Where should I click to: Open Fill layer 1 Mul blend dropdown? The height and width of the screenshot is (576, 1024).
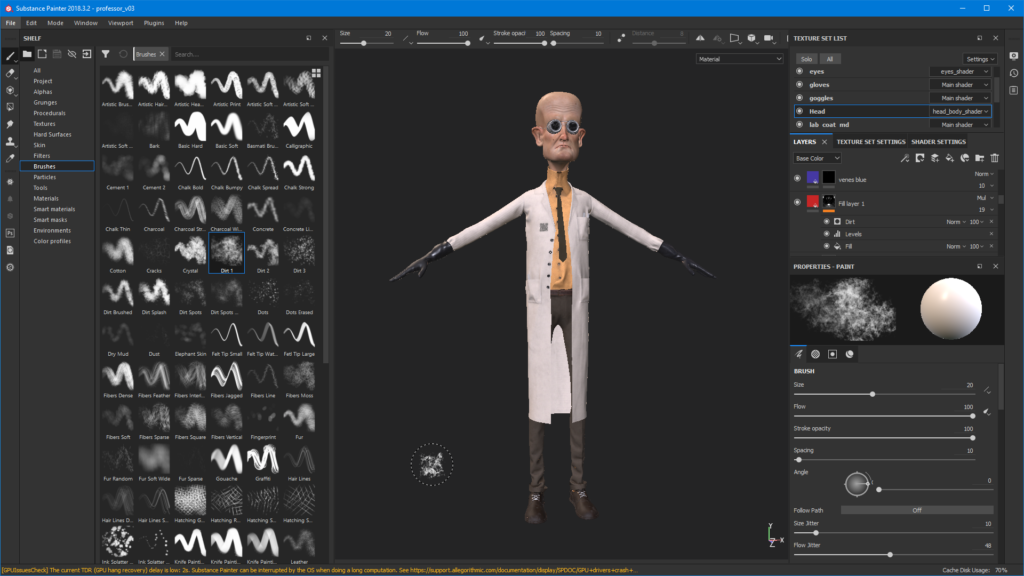coord(985,198)
